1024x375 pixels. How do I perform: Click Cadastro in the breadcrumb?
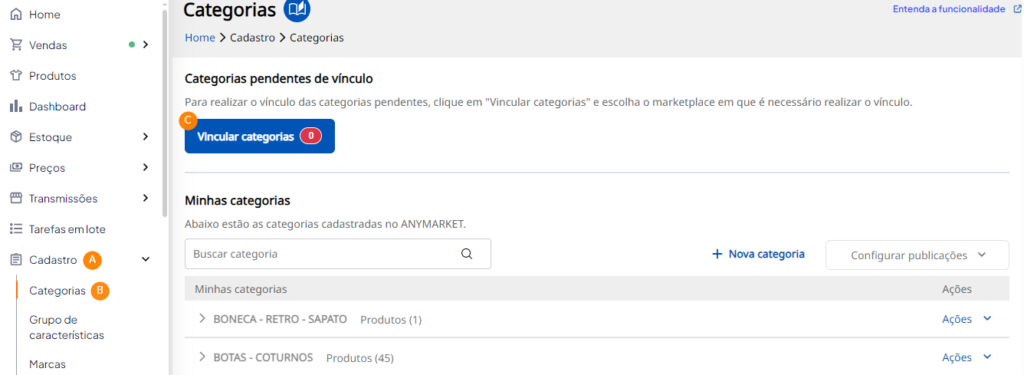252,38
